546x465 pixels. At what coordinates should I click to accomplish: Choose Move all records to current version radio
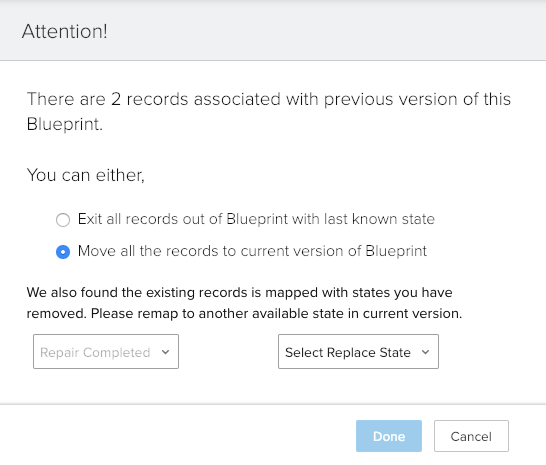[x=63, y=252]
